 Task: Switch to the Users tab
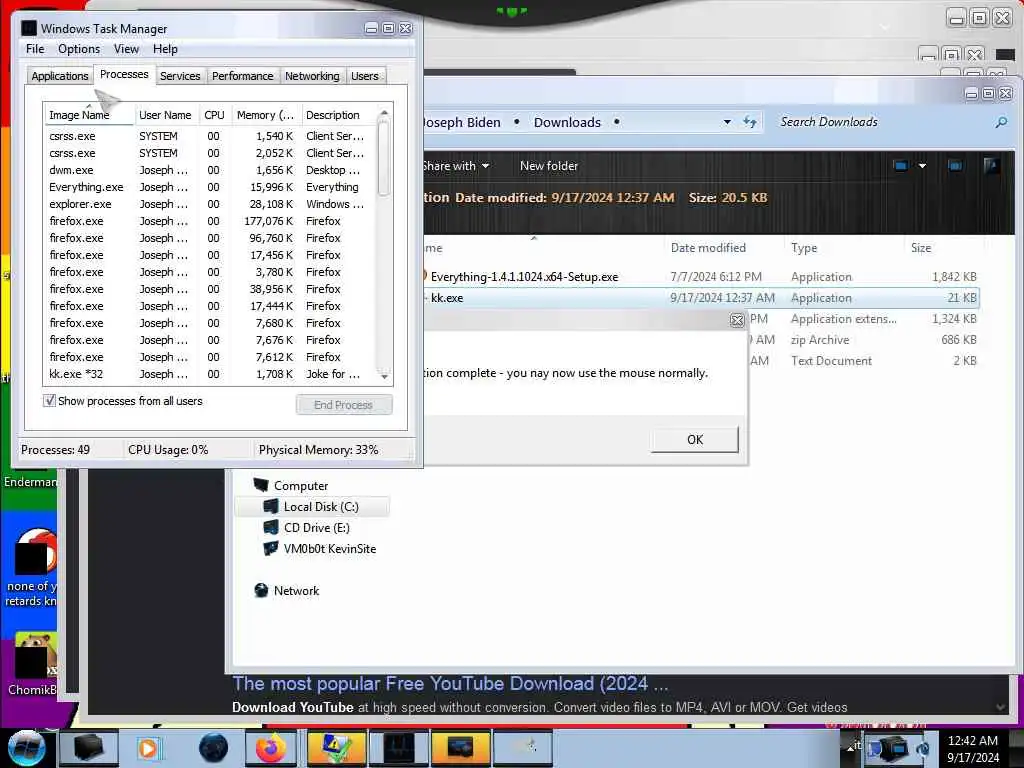(x=364, y=76)
